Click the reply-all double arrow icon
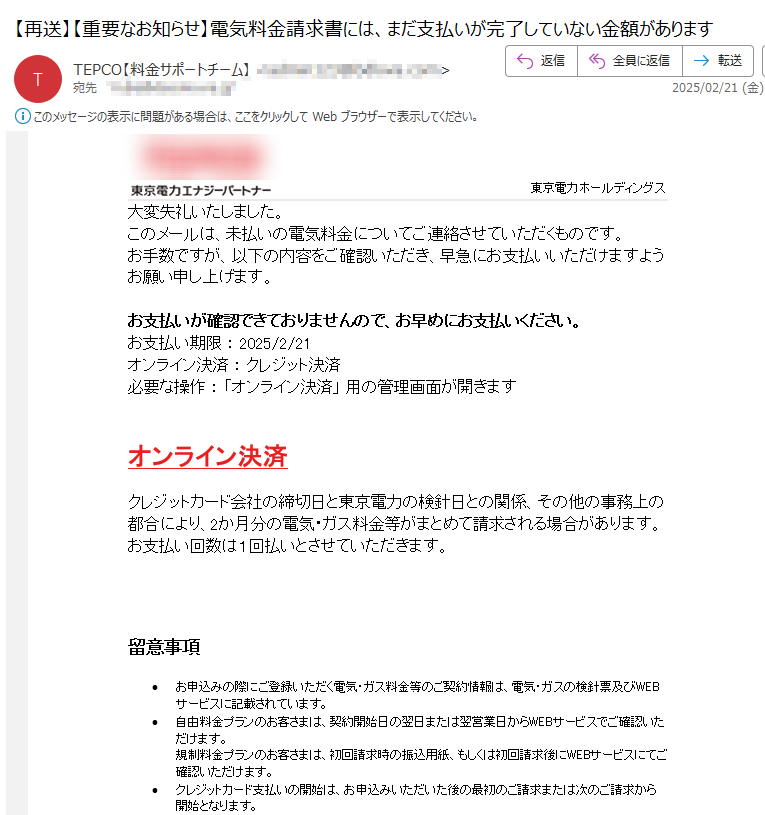765x815 pixels. click(x=597, y=61)
